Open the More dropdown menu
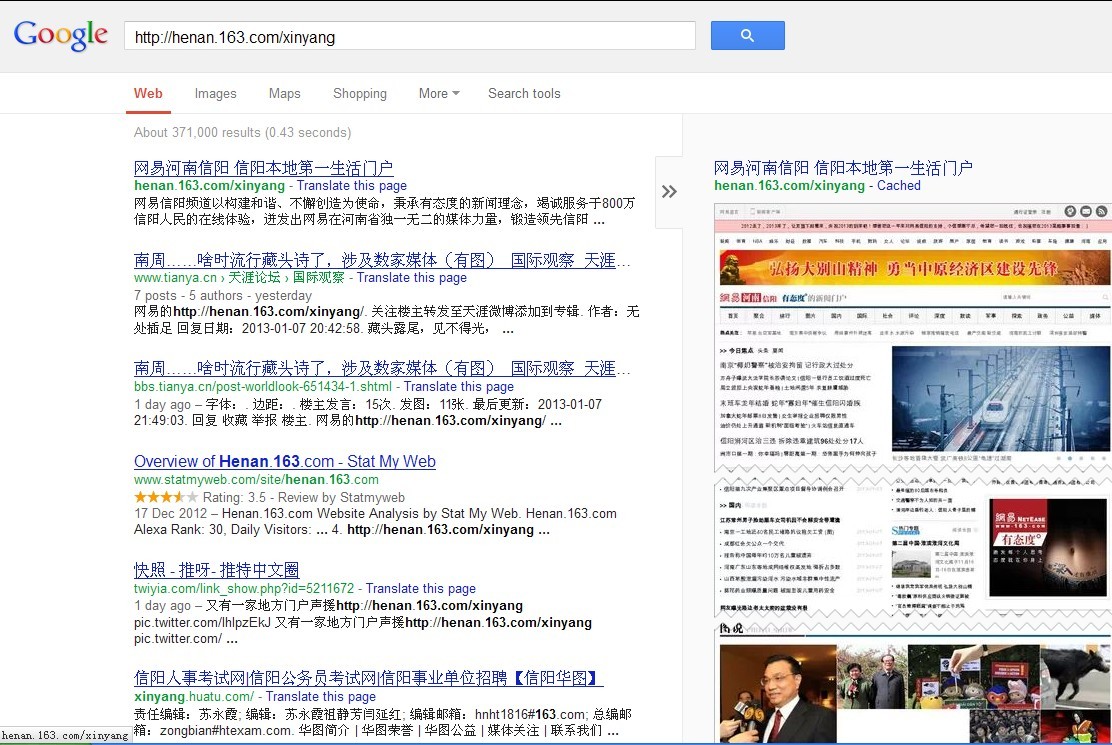Screen dimensions: 1112x745 438,93
